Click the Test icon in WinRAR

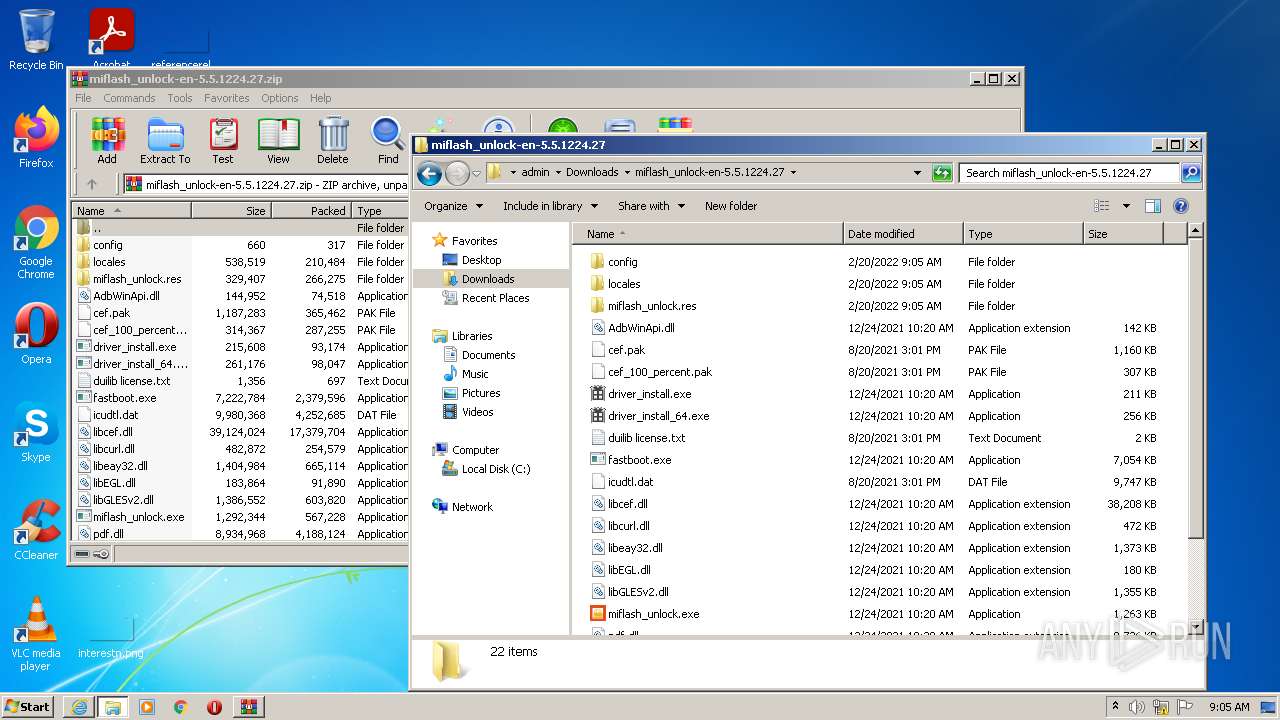click(223, 141)
